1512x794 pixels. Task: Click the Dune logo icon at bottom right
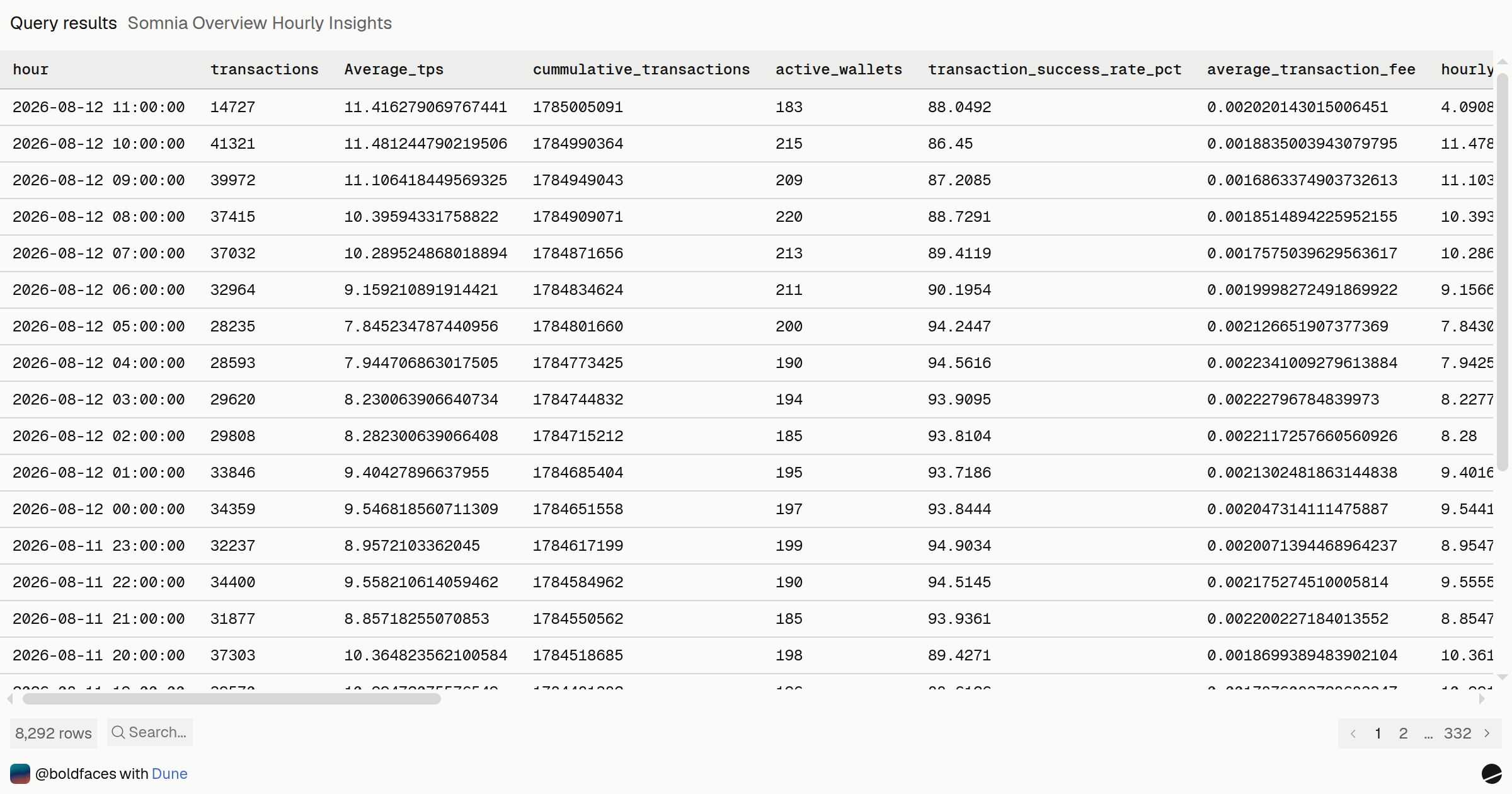(1491, 773)
